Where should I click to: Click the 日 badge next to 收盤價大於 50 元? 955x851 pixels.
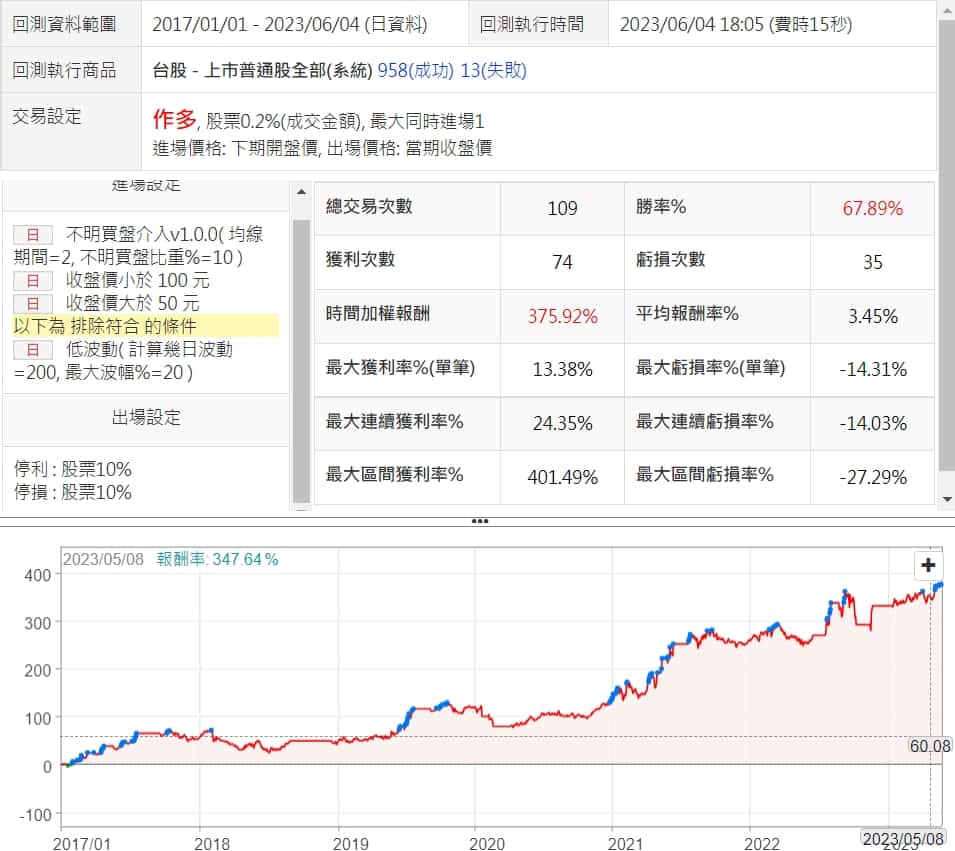[x=32, y=303]
